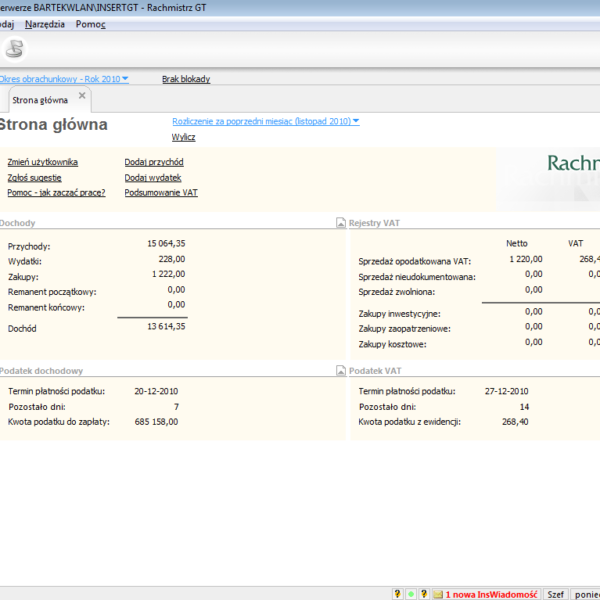Click the Podatek VAT section header

[x=375, y=371]
